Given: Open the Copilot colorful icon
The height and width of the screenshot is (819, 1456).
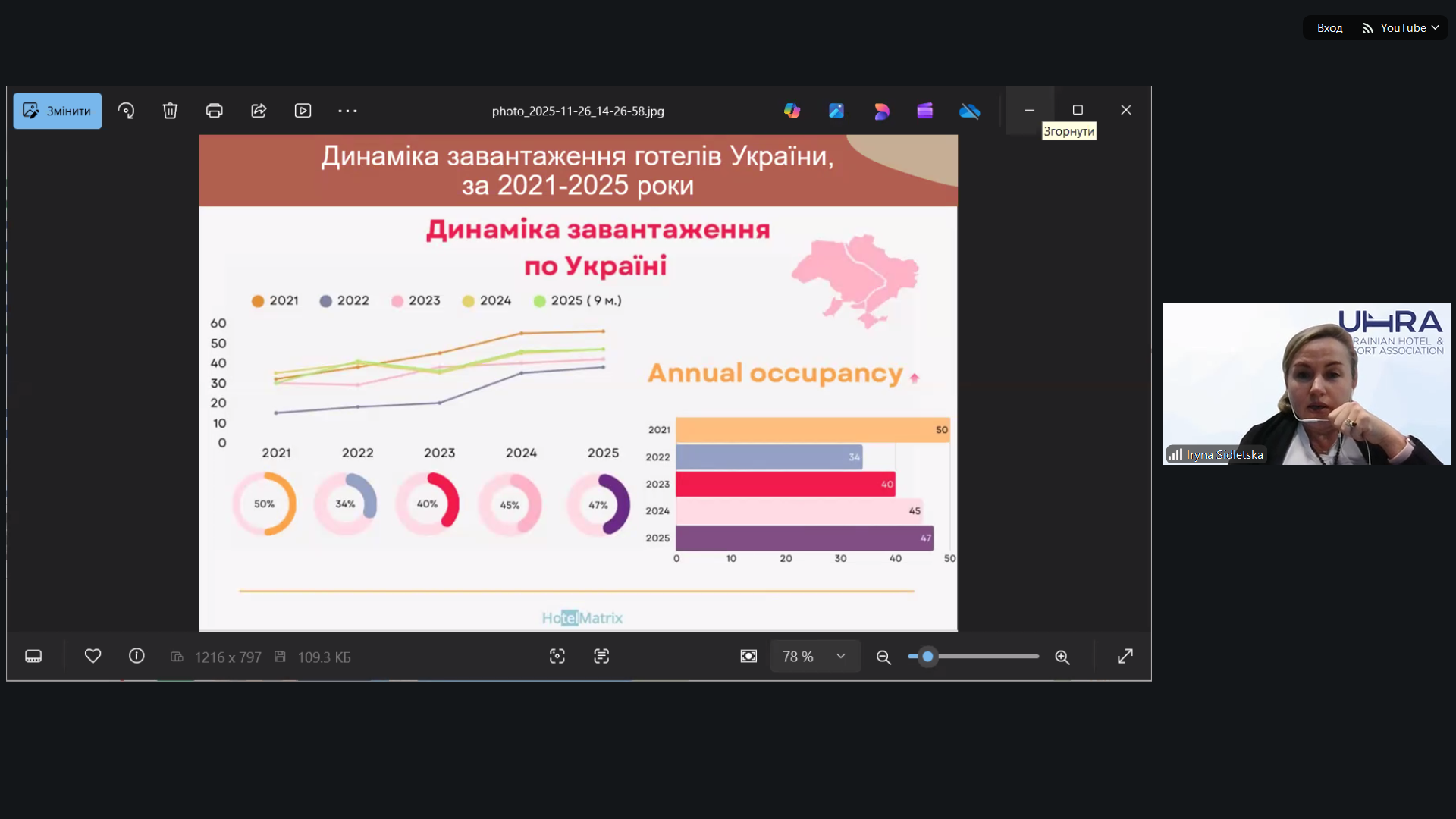Looking at the screenshot, I should tap(792, 111).
